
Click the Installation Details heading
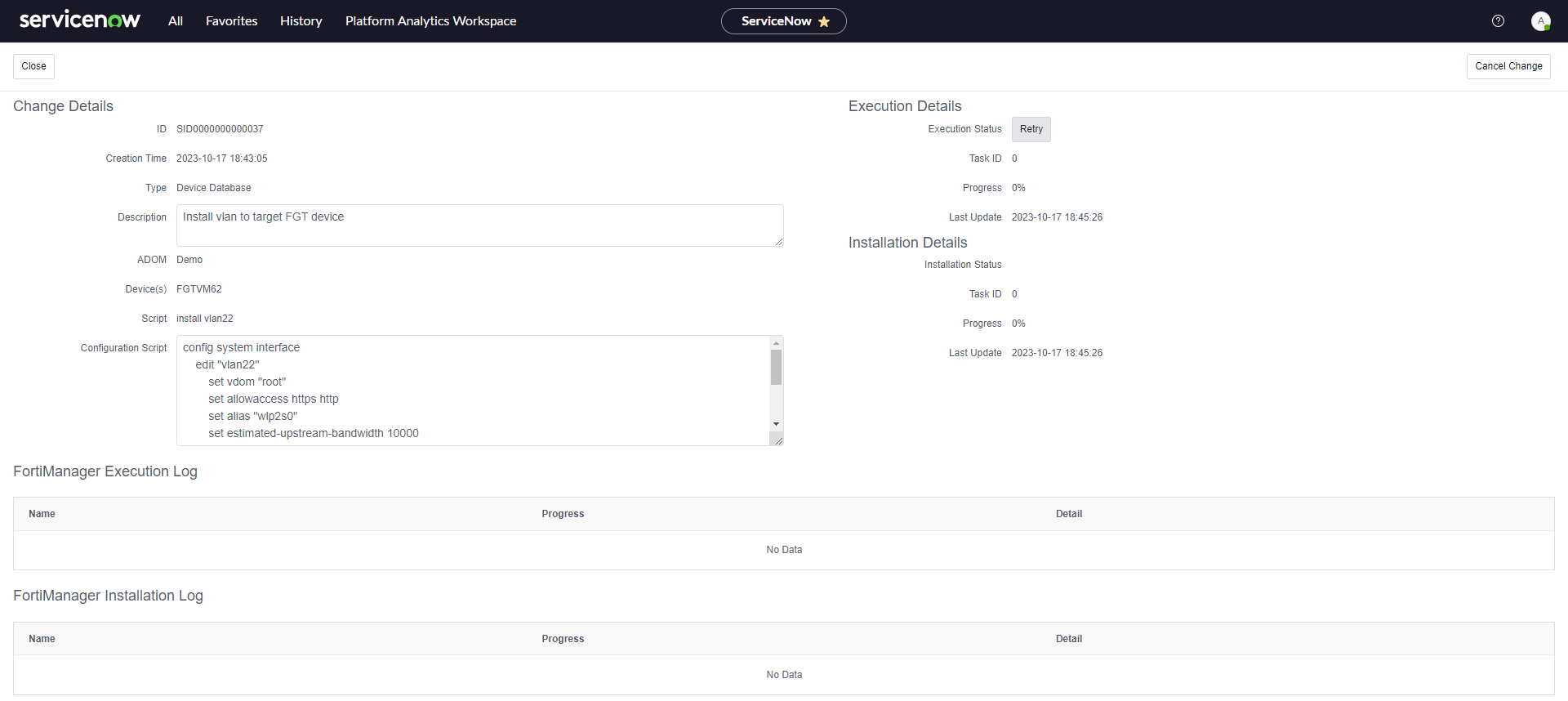(908, 243)
